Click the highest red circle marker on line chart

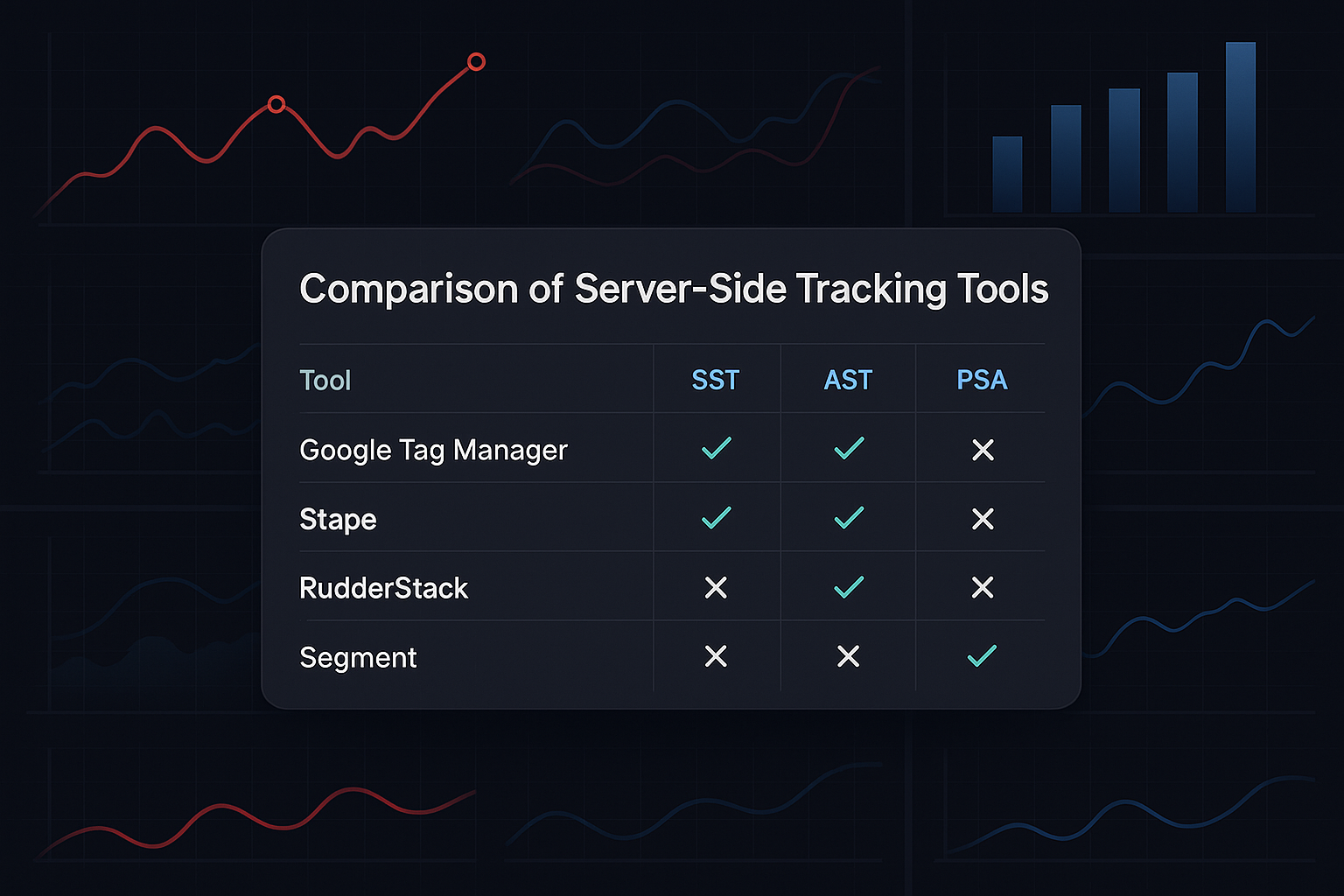point(476,61)
